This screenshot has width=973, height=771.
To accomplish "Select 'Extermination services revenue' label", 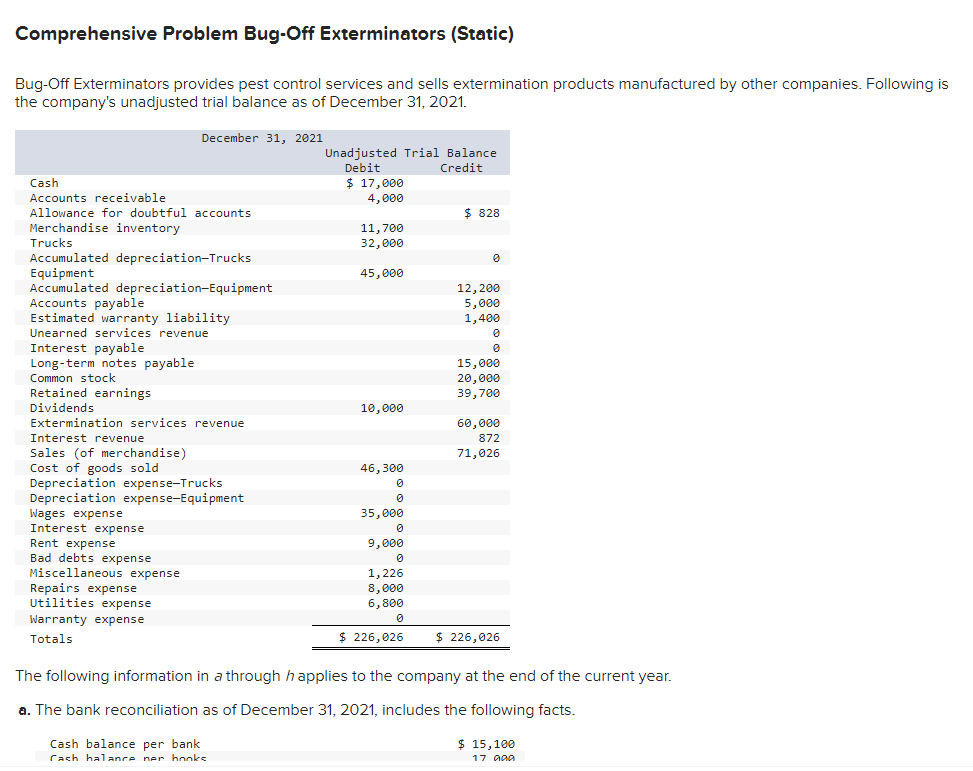I will 137,423.
